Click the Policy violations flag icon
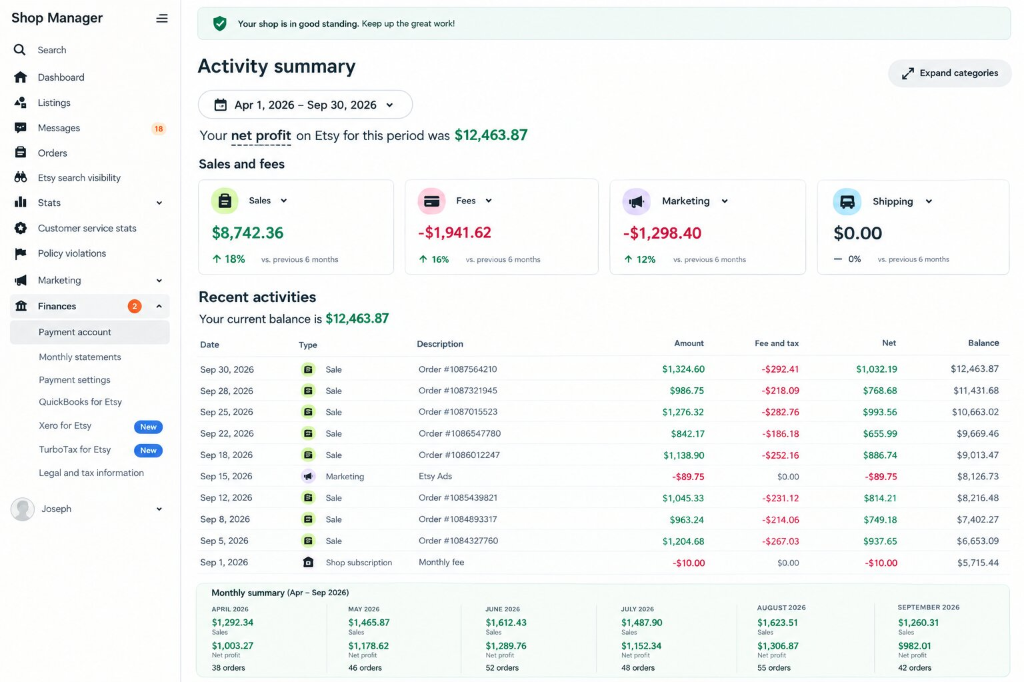The image size is (1024, 682). click(20, 253)
